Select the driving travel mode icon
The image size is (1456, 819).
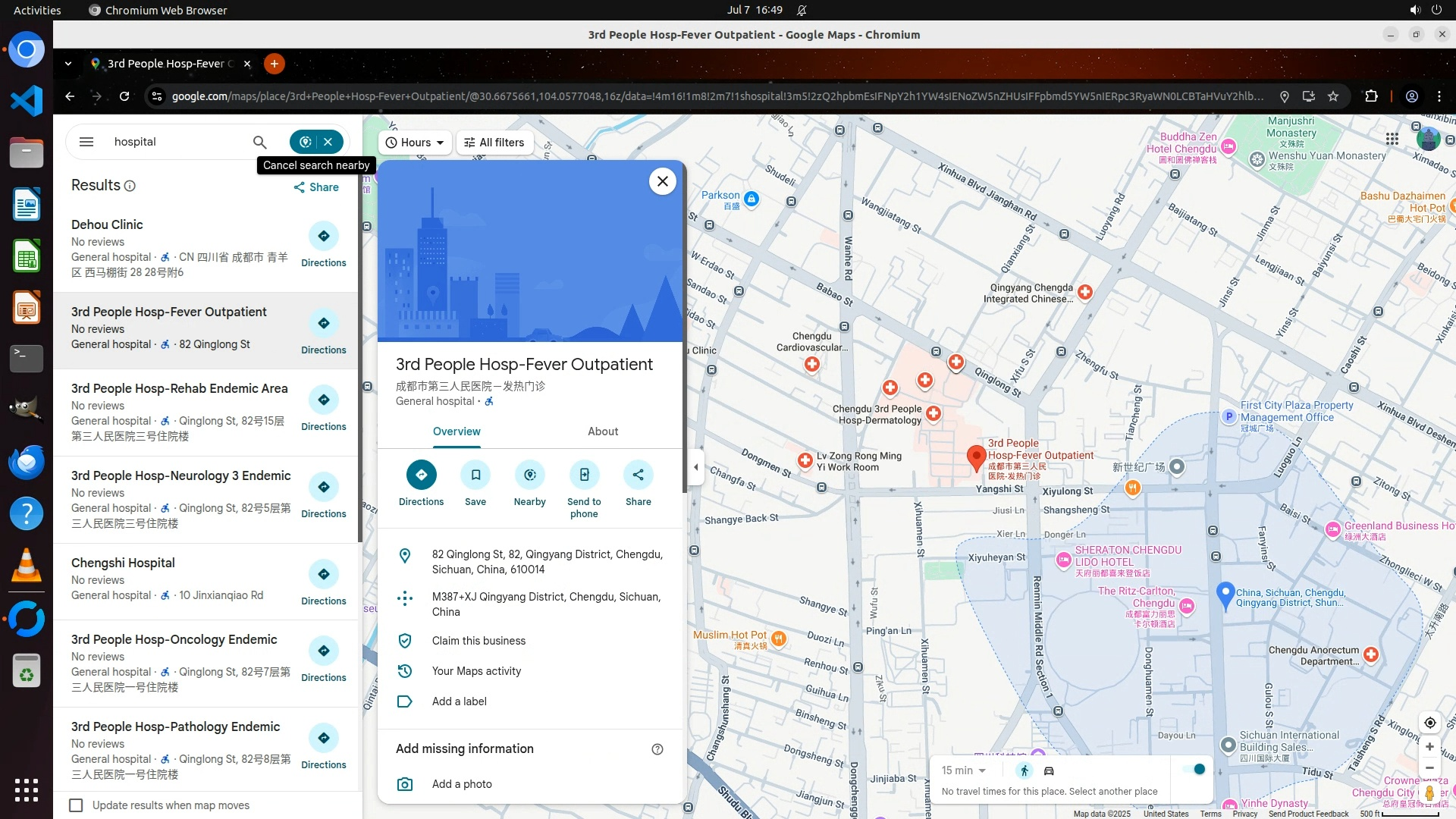click(1049, 770)
